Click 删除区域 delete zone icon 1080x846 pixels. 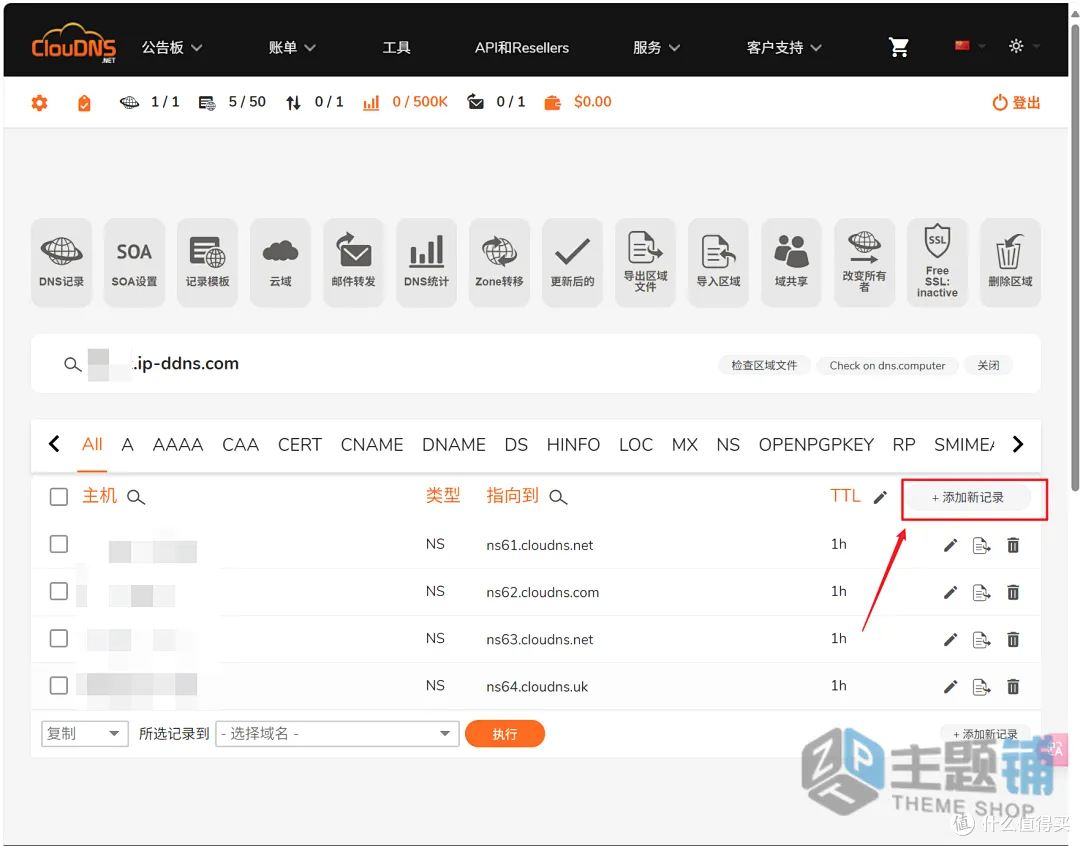coord(1010,262)
